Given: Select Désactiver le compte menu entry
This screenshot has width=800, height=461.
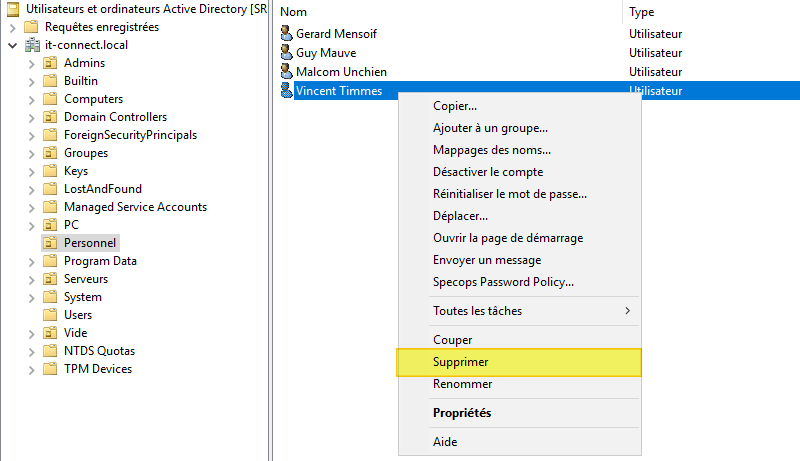Looking at the screenshot, I should (x=488, y=172).
